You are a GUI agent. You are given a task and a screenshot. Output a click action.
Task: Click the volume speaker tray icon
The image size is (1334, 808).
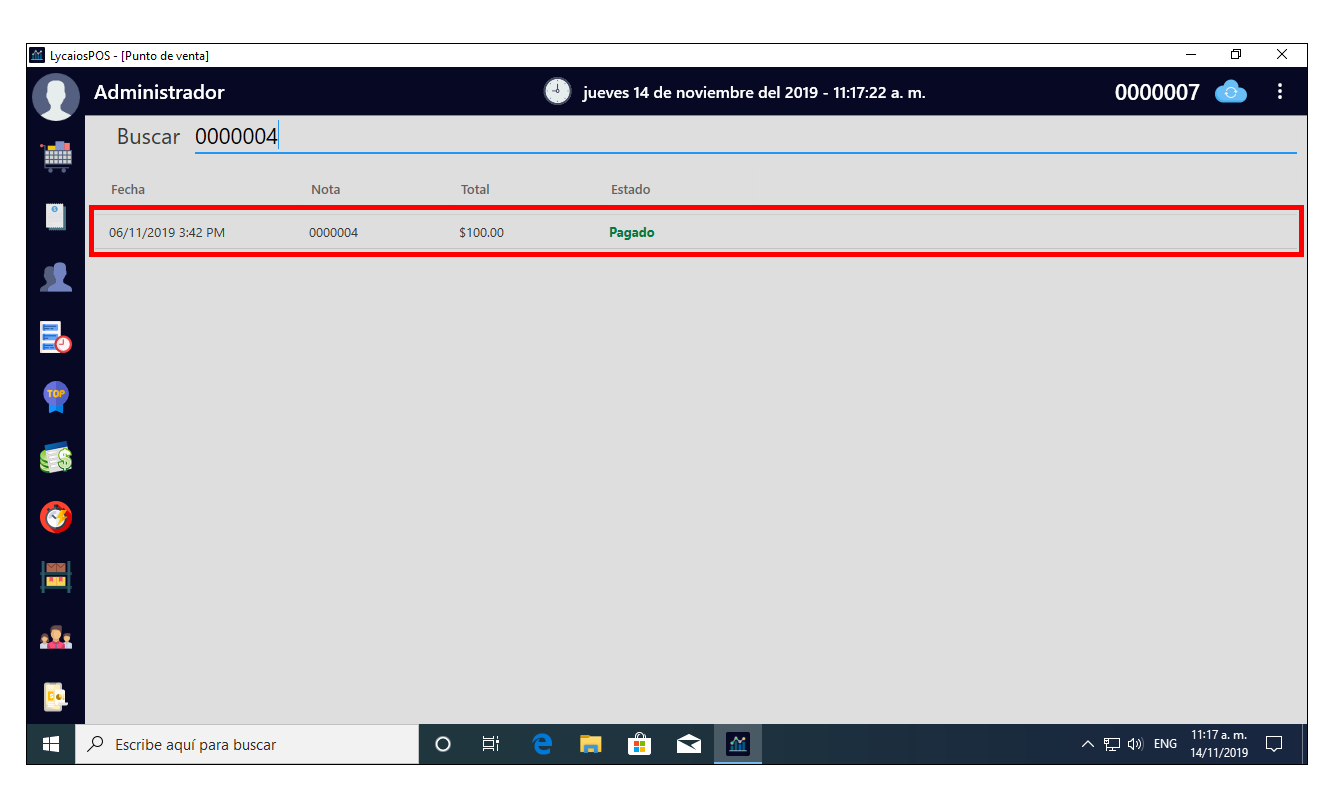coord(1135,744)
